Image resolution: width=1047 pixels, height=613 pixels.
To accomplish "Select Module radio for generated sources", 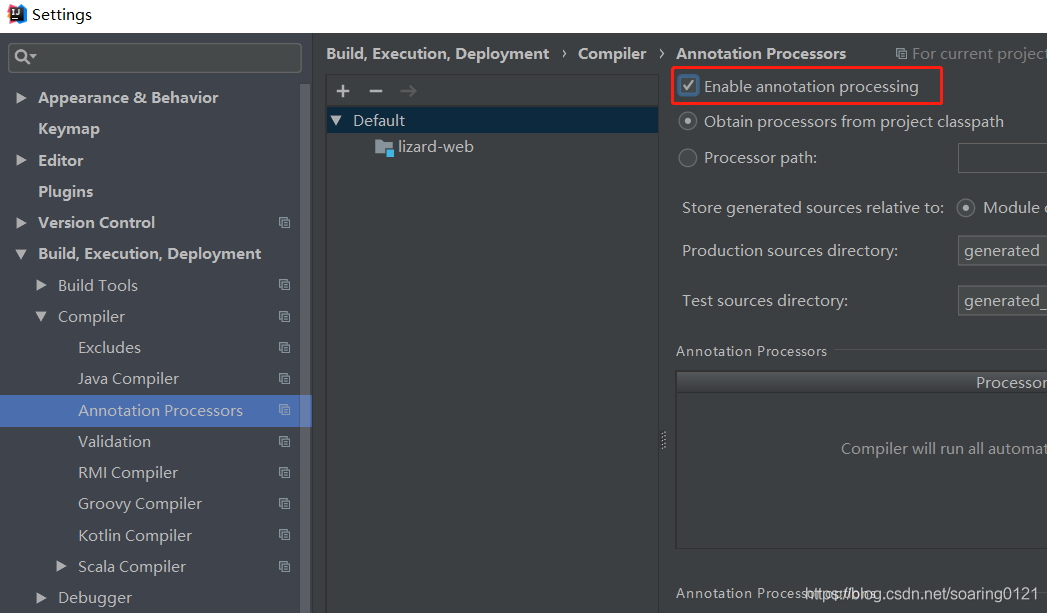I will pos(966,208).
